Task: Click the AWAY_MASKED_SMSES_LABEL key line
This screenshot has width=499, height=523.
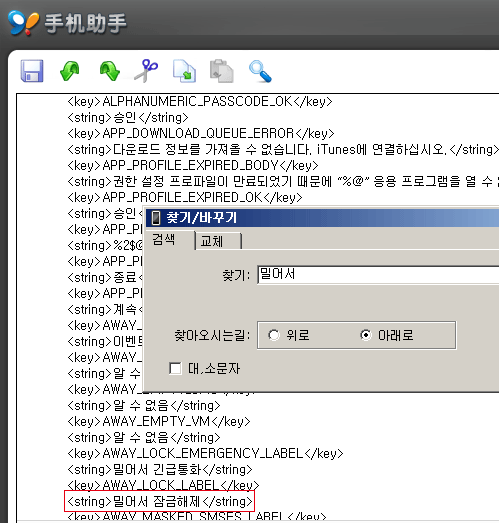Action: [197, 517]
